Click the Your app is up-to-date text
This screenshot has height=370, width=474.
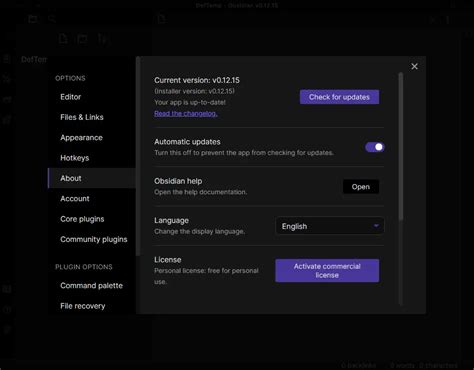[x=190, y=102]
